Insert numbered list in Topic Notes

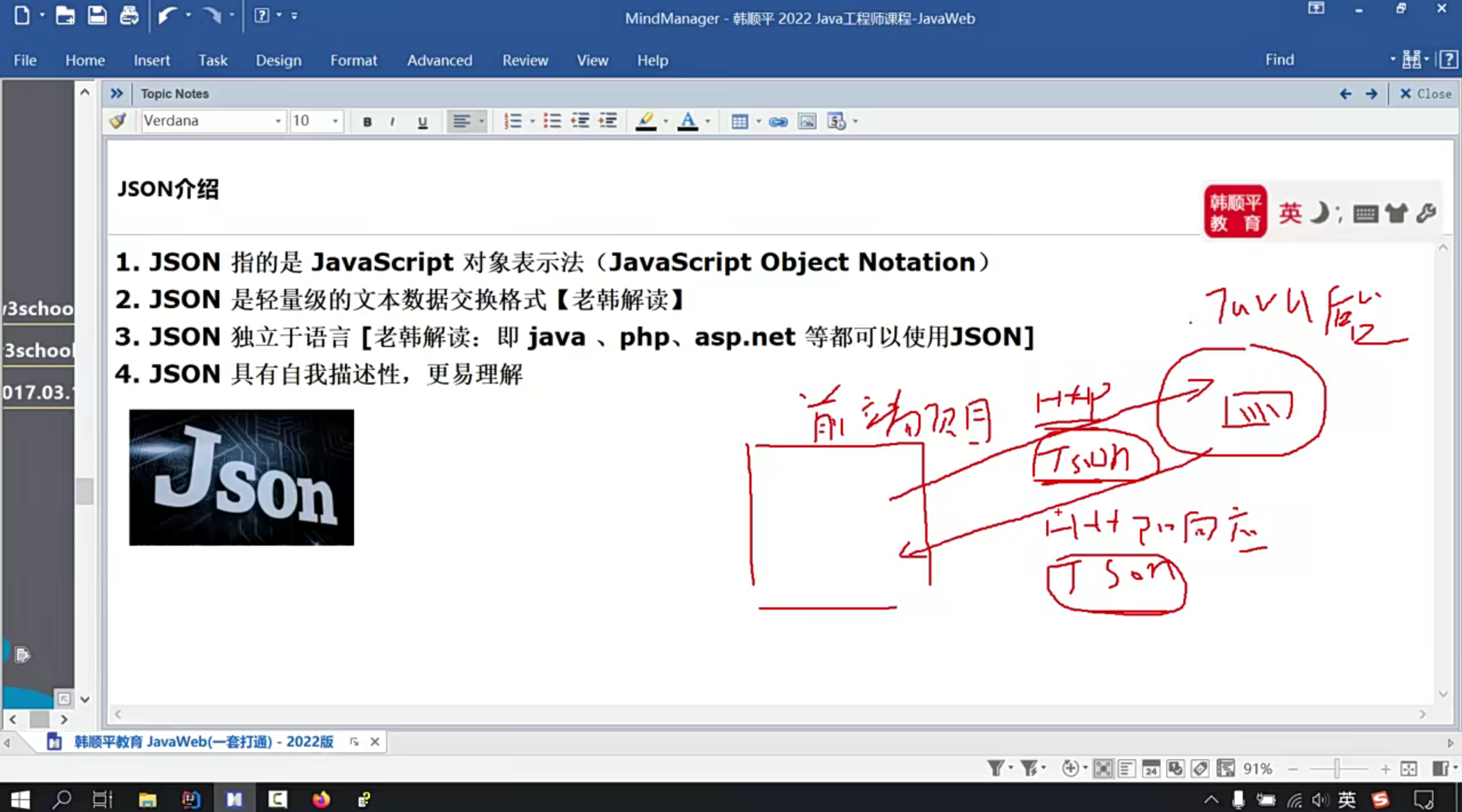[512, 121]
